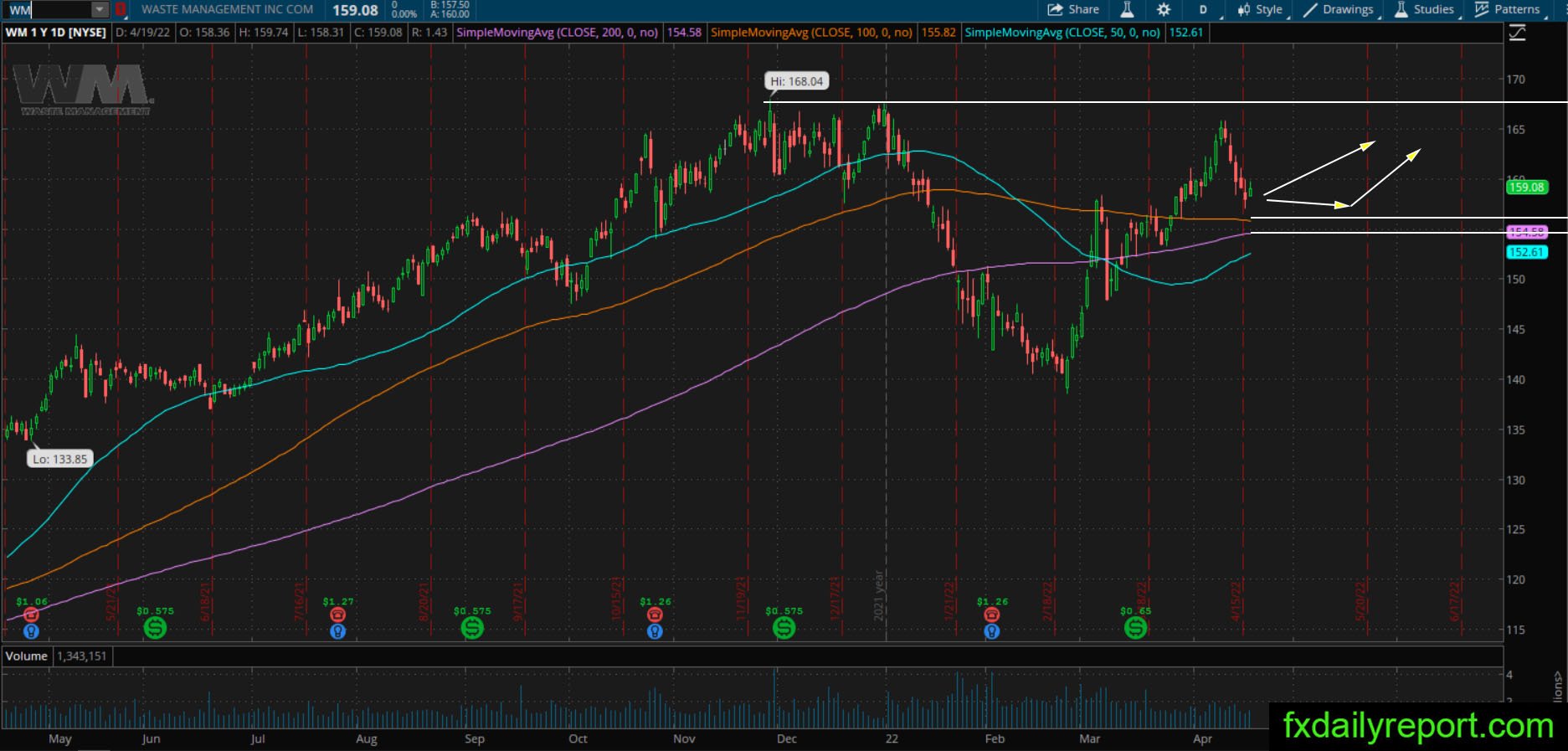
Task: Open the D aggregation period dropdown
Action: click(1204, 10)
